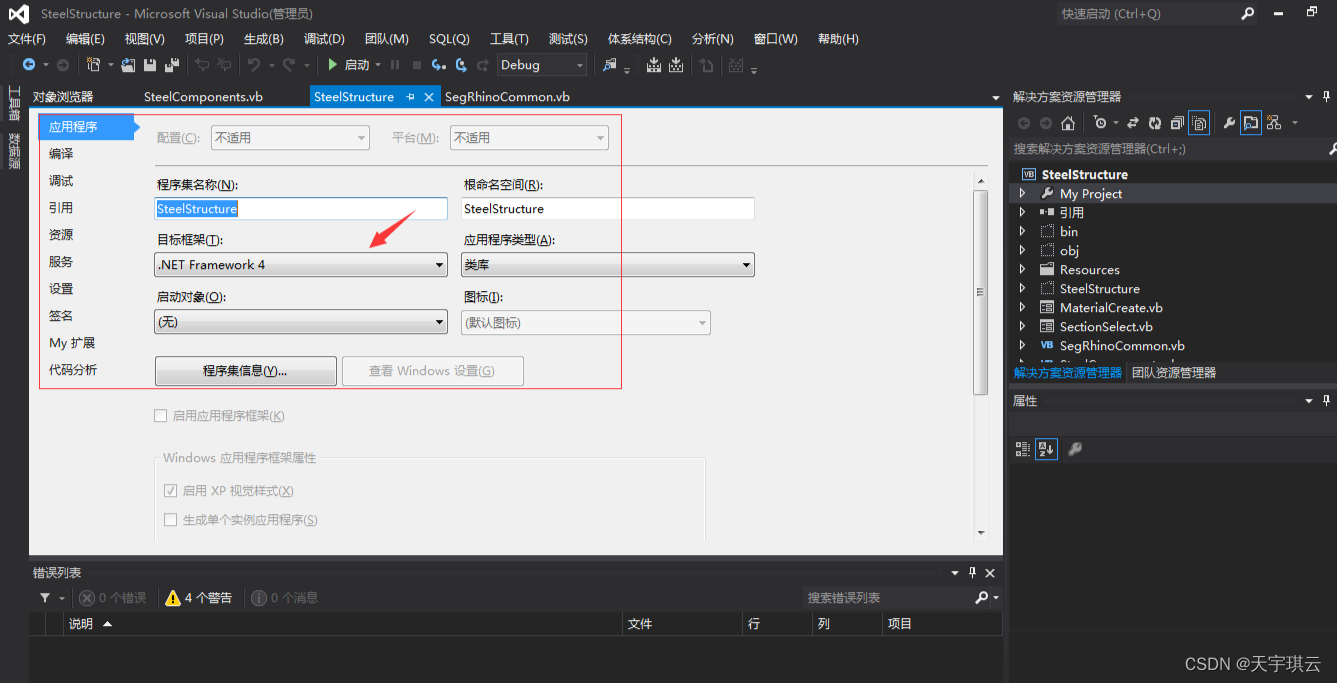This screenshot has height=683, width=1337.
Task: Open the 工具(T) menu
Action: pos(509,39)
